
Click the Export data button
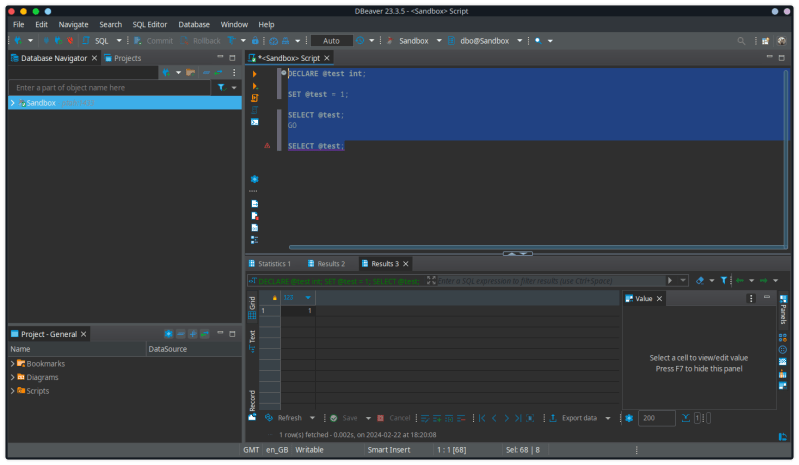click(574, 418)
